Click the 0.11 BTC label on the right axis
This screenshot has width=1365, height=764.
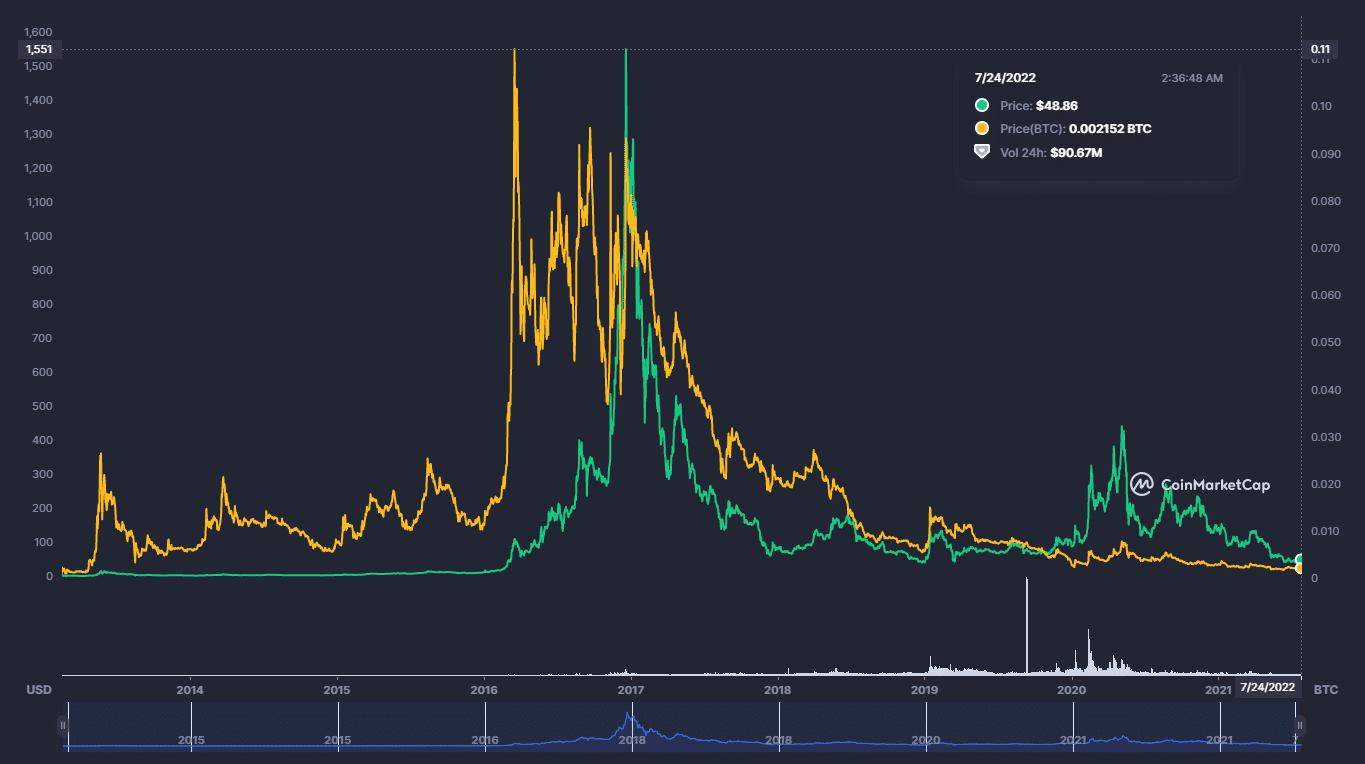pos(1320,49)
